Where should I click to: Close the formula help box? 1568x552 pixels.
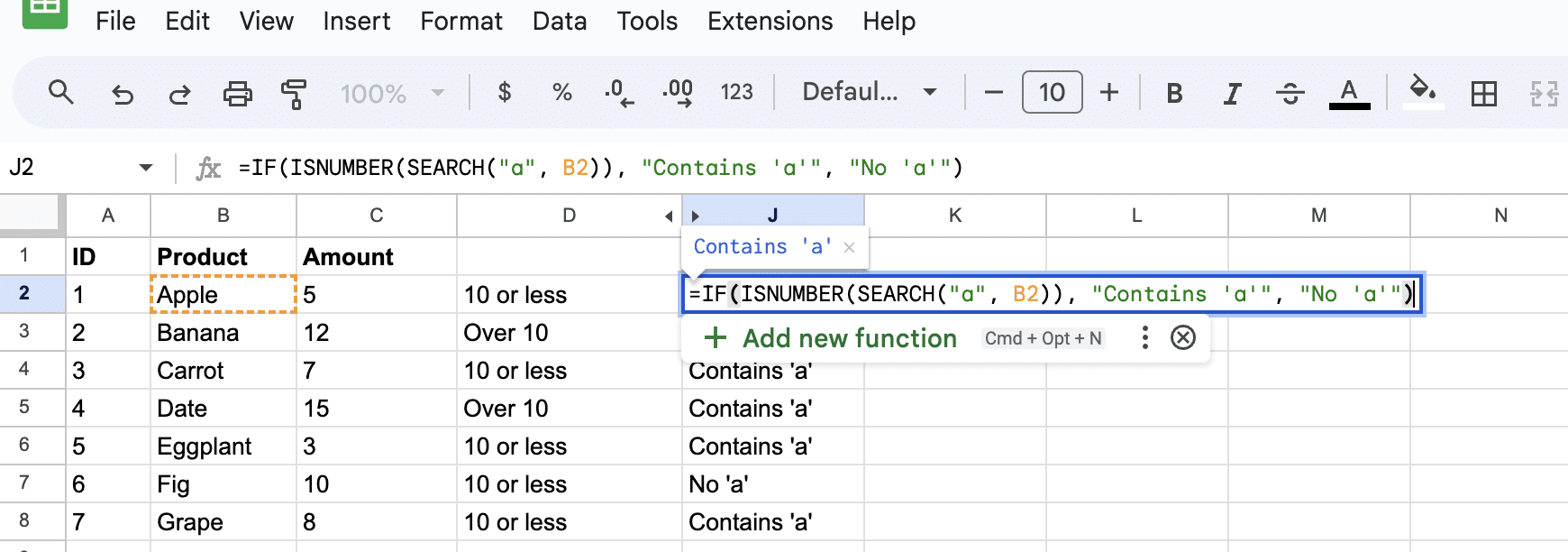[x=1183, y=338]
